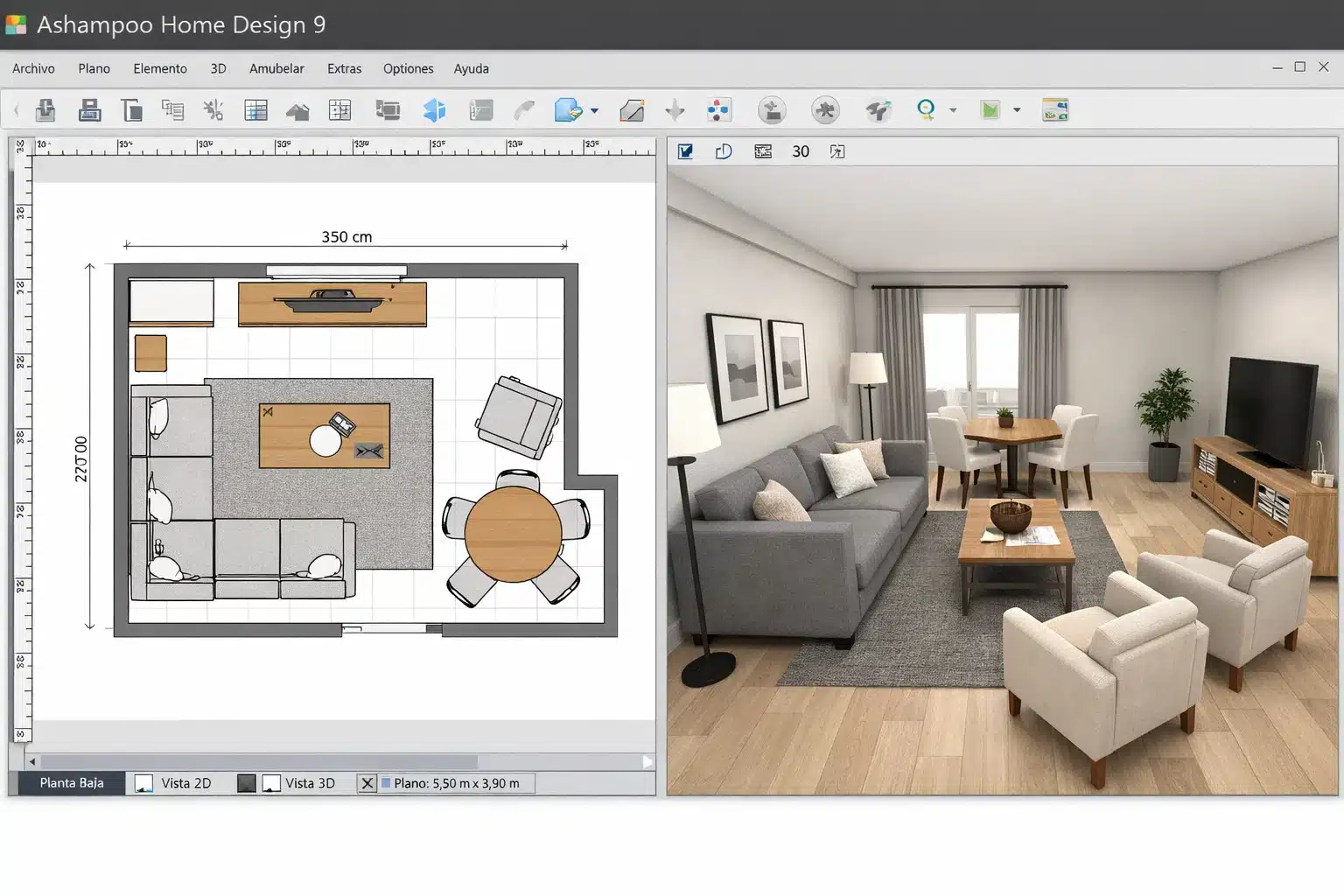
Task: Select the copy element icon
Action: 173,110
